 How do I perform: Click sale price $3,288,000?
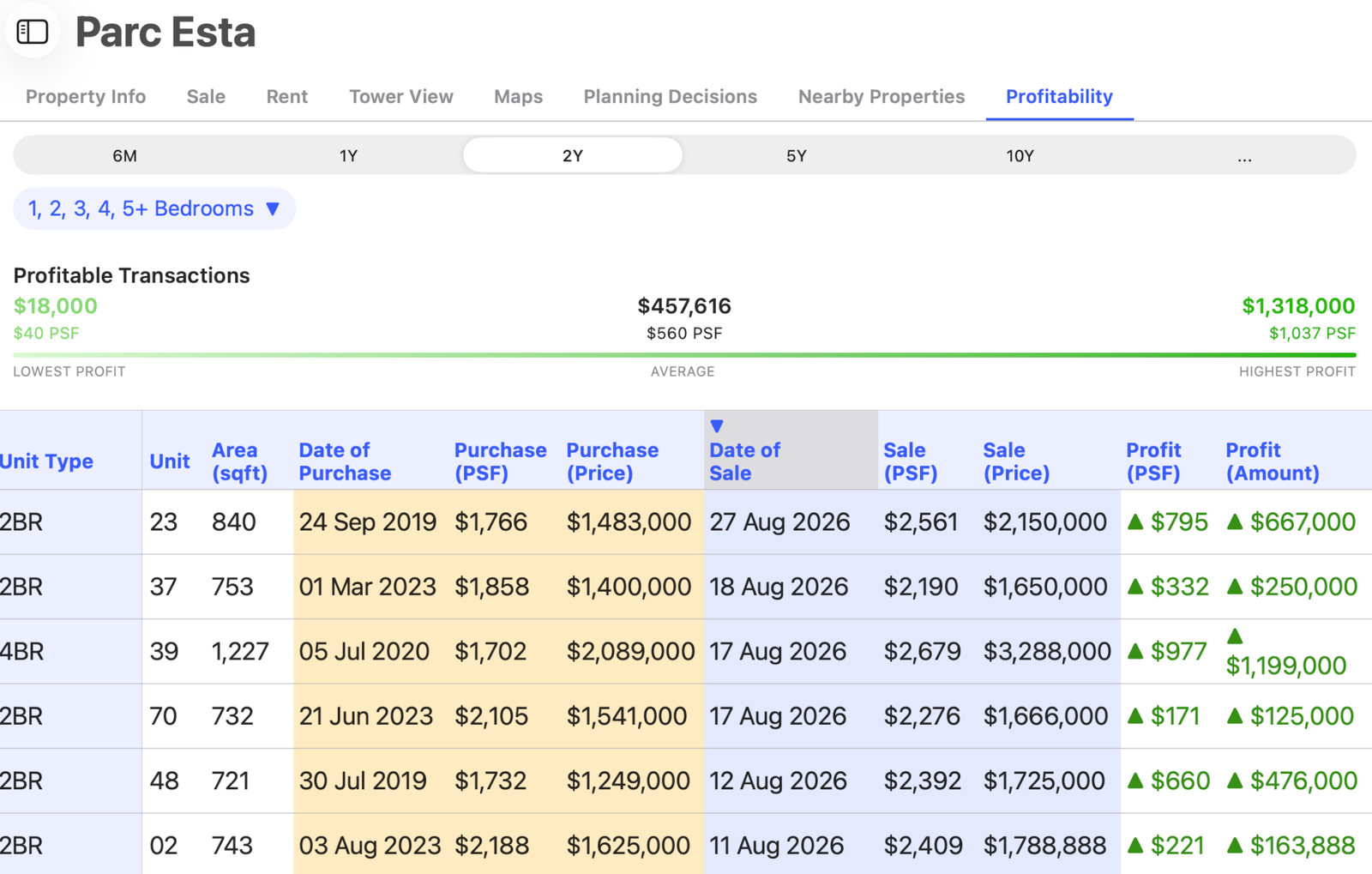(1047, 652)
